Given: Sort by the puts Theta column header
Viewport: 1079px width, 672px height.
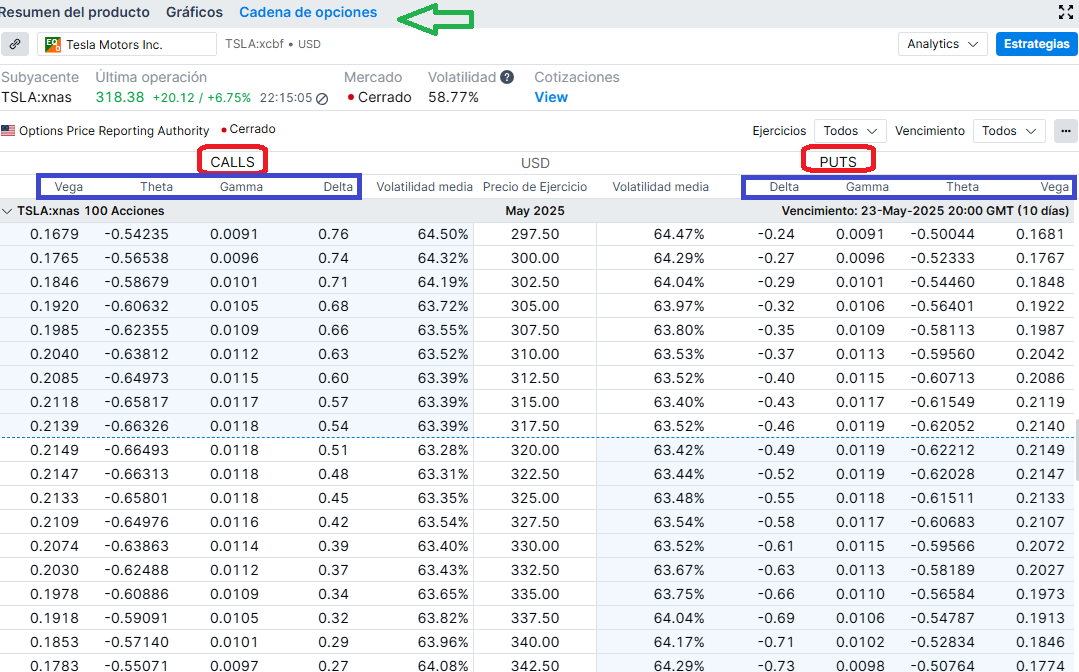Looking at the screenshot, I should [x=962, y=187].
